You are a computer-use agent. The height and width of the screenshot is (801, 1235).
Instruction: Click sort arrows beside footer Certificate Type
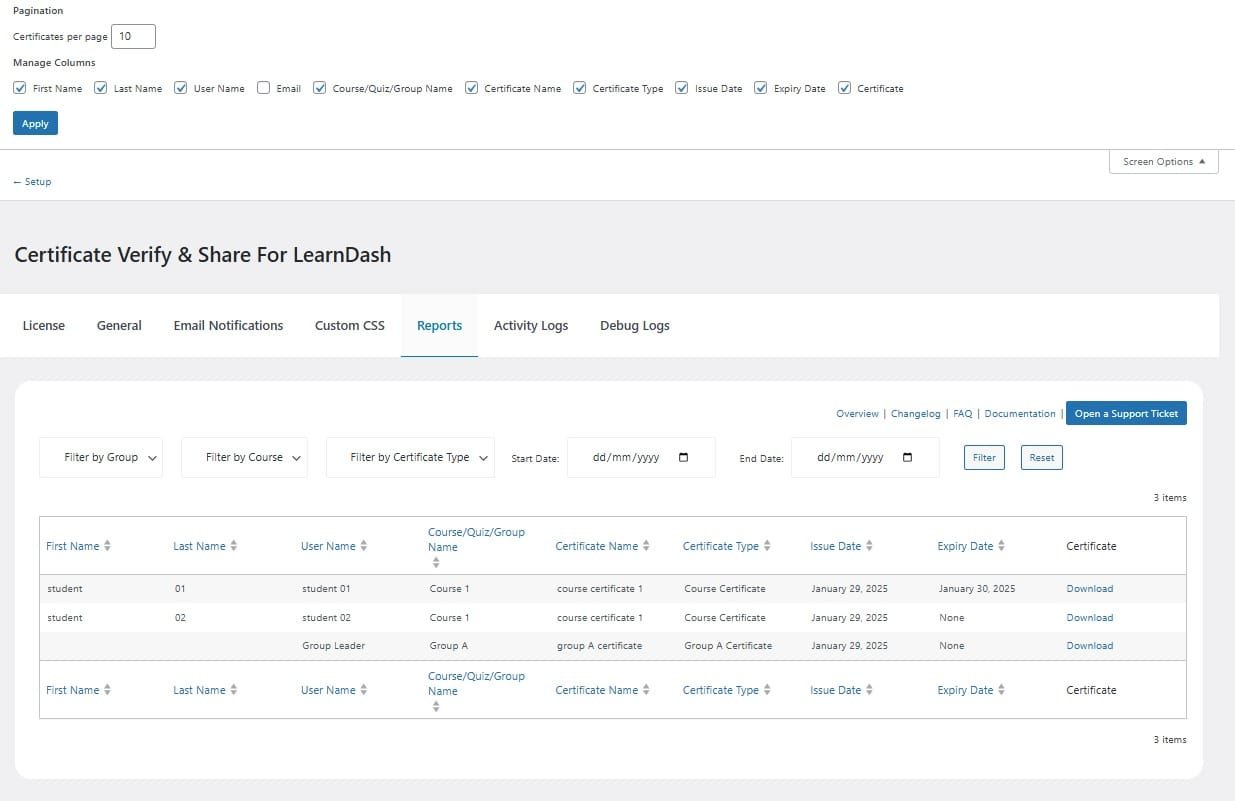[767, 690]
